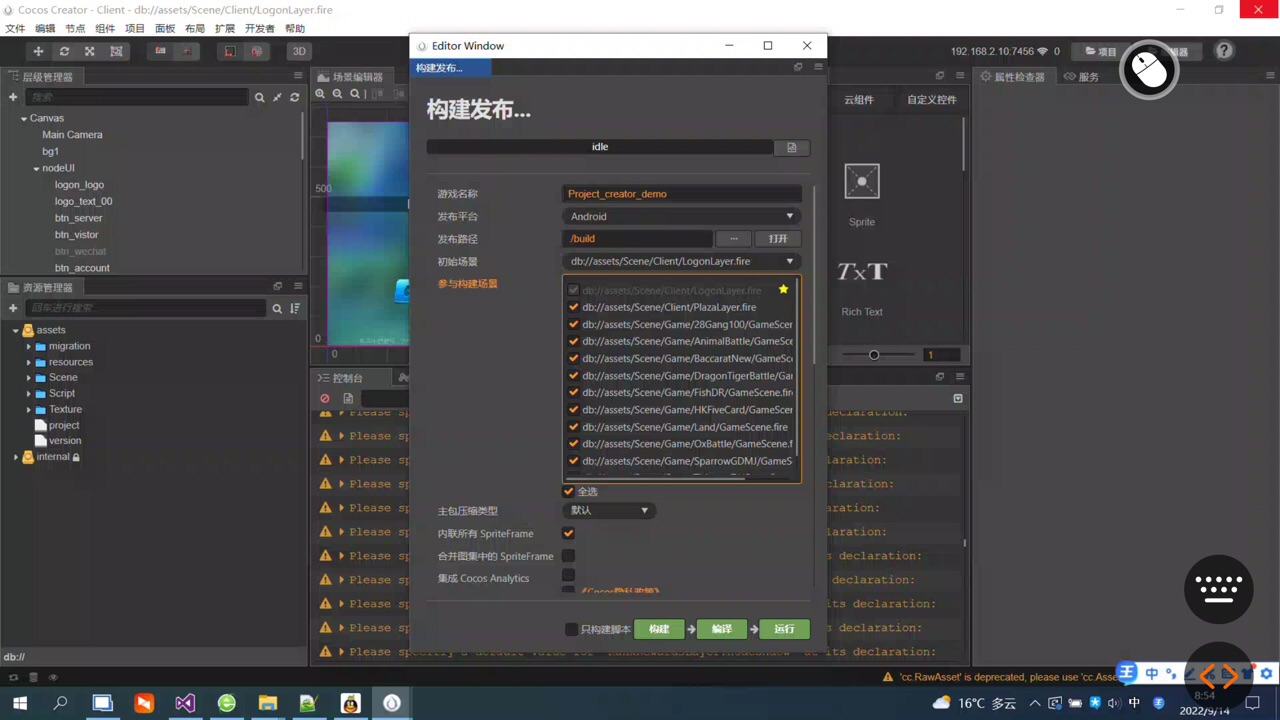Open main bundle compression type dropdown
This screenshot has height=720, width=1280.
click(x=609, y=510)
